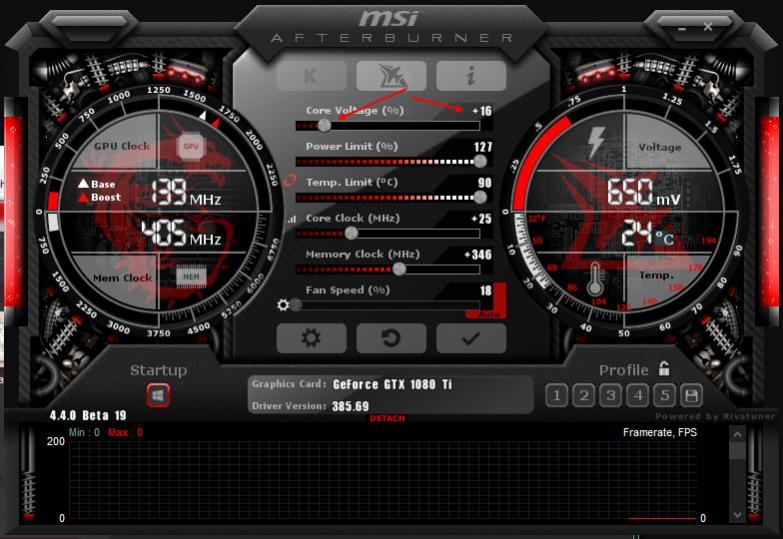The height and width of the screenshot is (539, 783).
Task: Click the graph scrollbar up arrow
Action: click(x=738, y=435)
